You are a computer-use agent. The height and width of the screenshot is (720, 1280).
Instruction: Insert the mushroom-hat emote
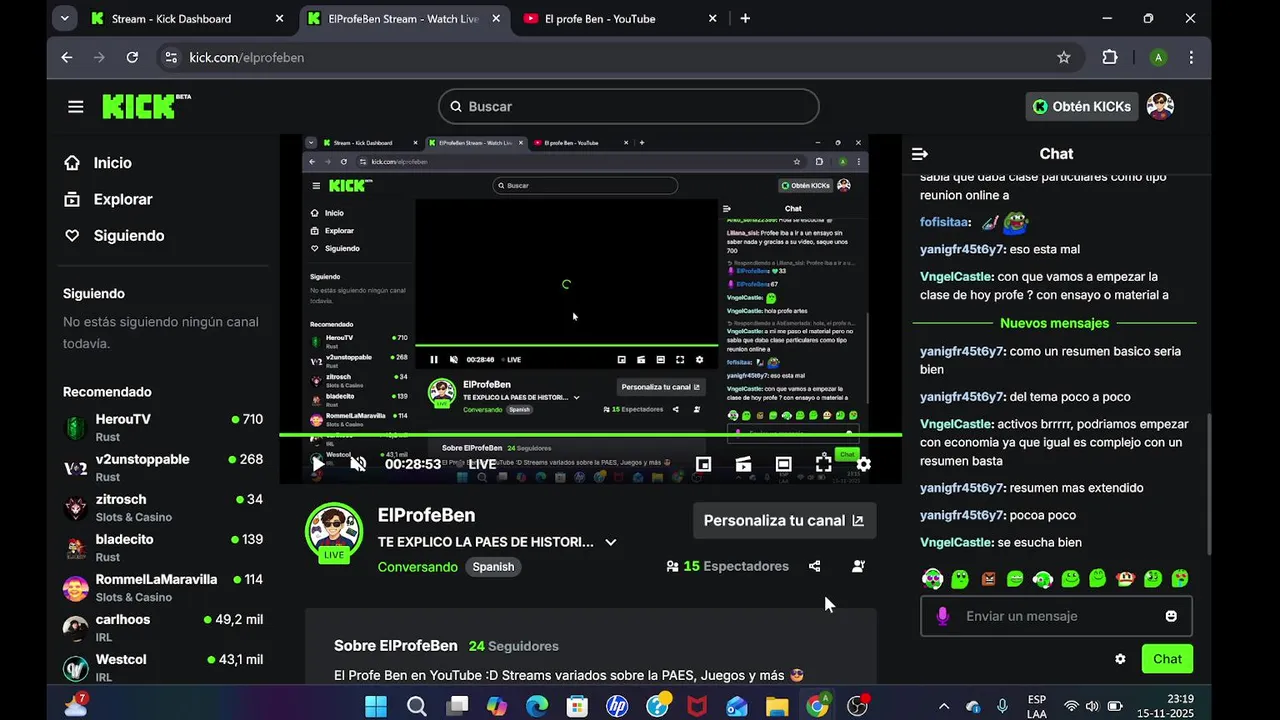(1124, 579)
